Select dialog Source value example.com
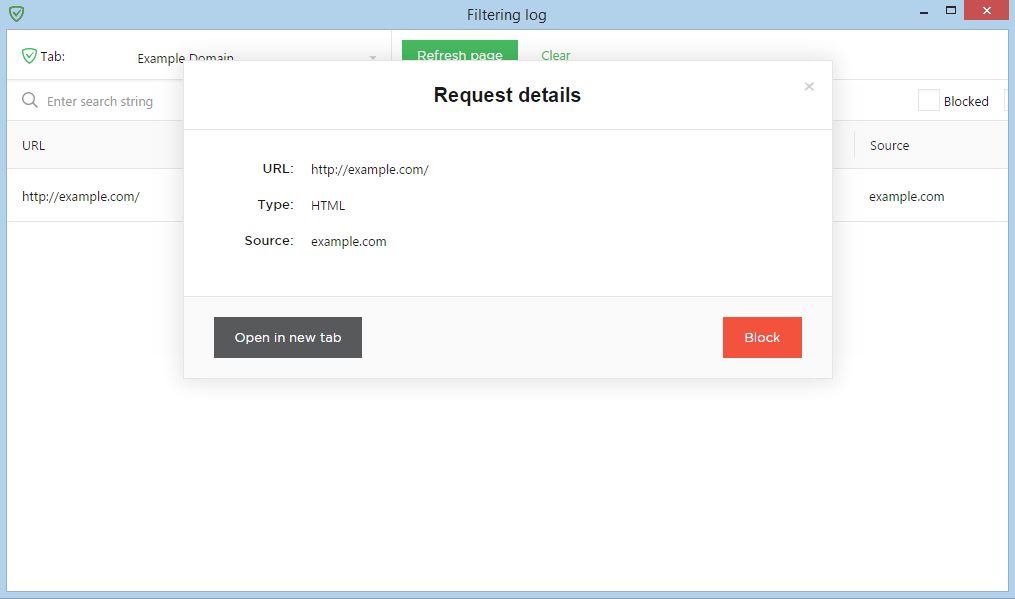 coord(348,242)
